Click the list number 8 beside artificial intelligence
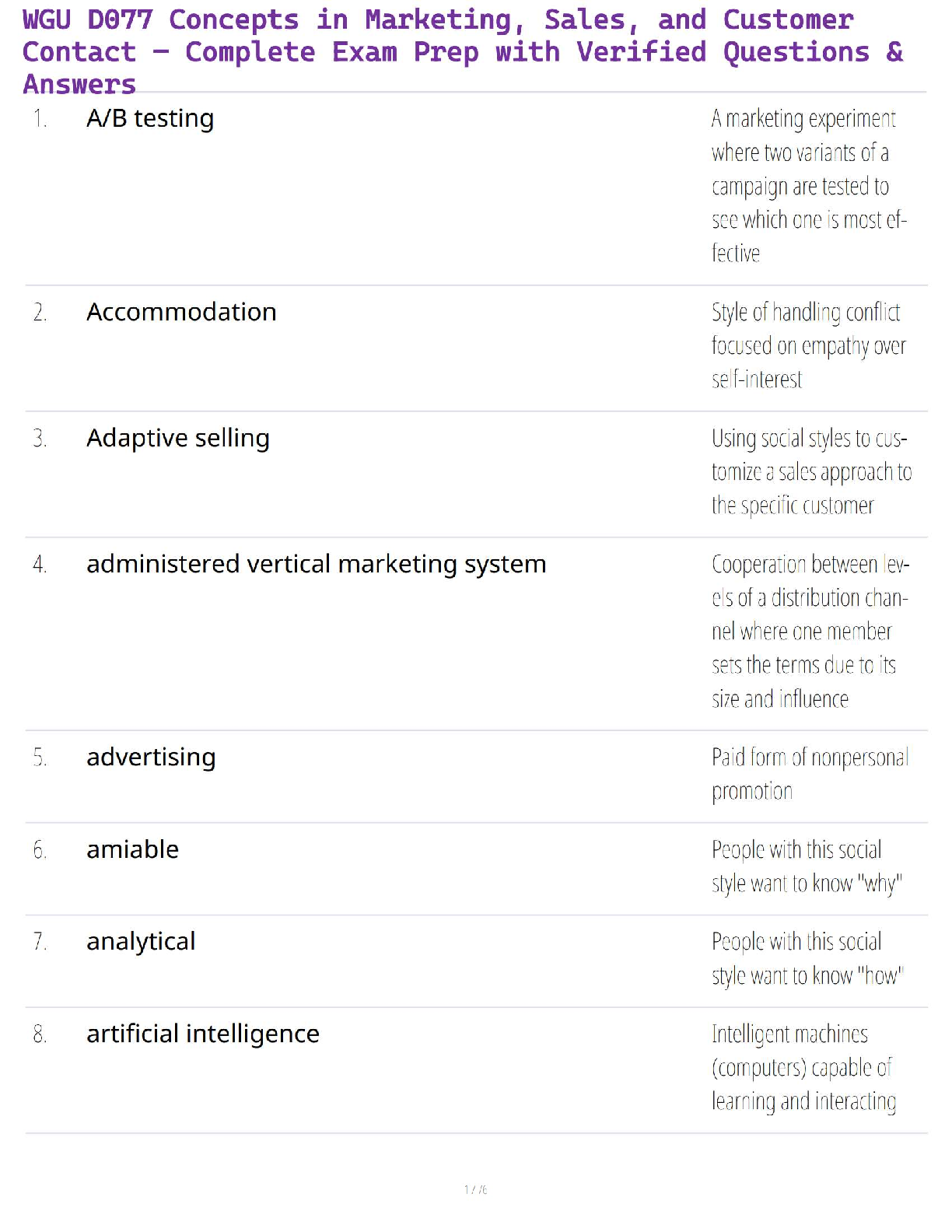952x1232 pixels. [x=40, y=1034]
